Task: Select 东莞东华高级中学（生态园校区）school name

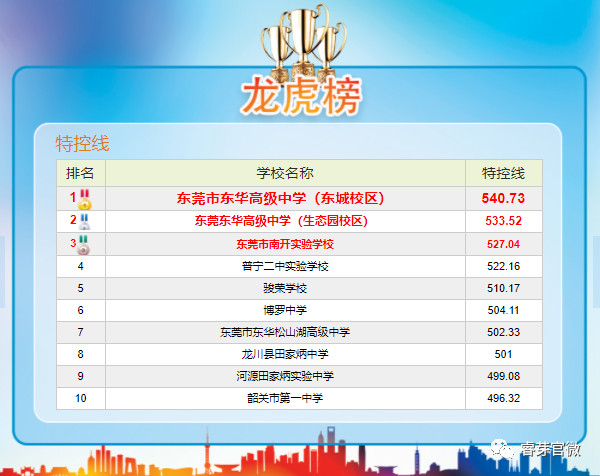Action: [x=281, y=221]
